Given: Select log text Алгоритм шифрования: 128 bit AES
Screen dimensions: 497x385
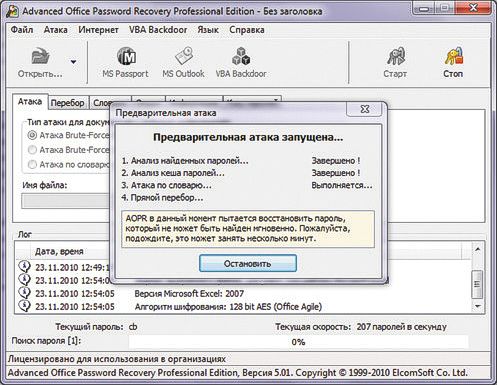Looking at the screenshot, I should [228, 307].
